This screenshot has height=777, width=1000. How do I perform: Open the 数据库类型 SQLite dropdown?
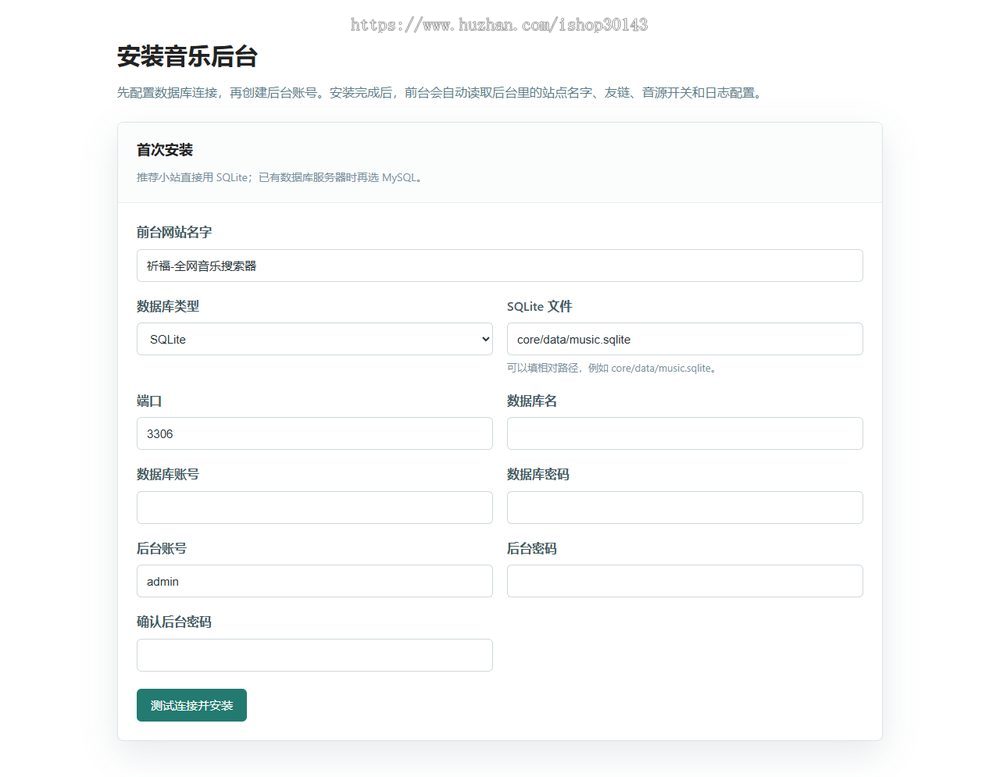(x=314, y=339)
